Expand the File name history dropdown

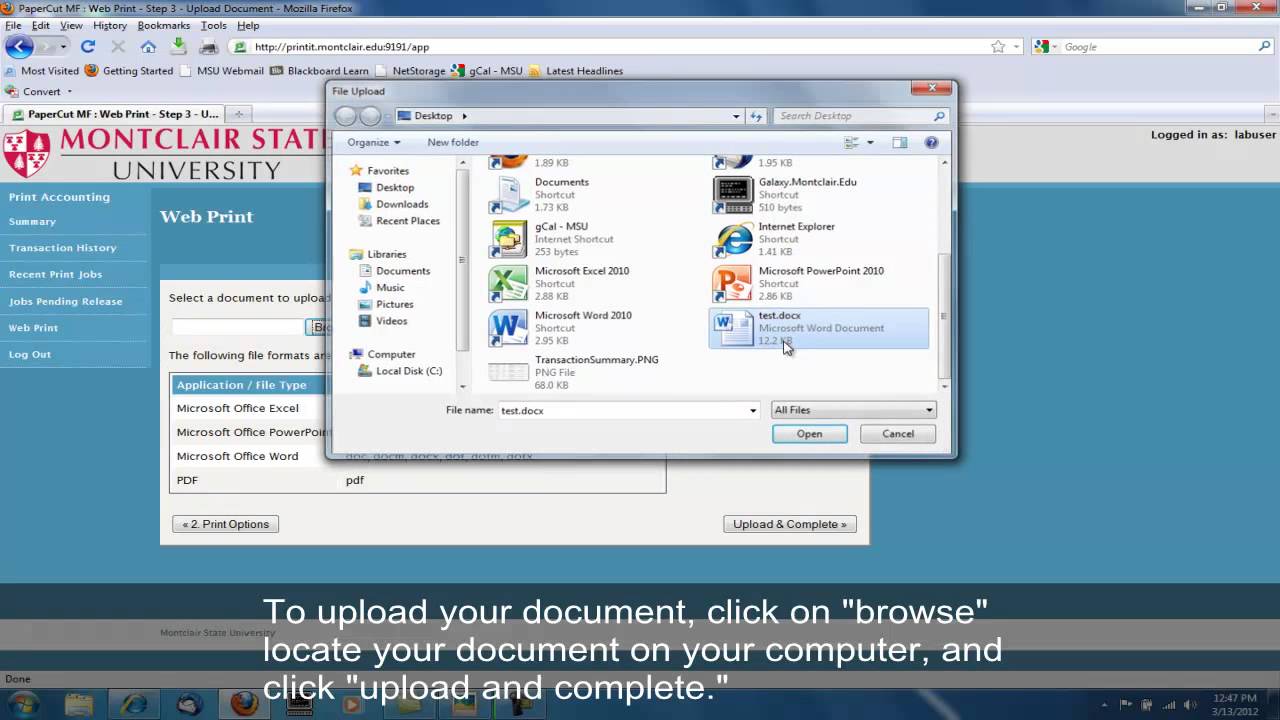[x=753, y=410]
